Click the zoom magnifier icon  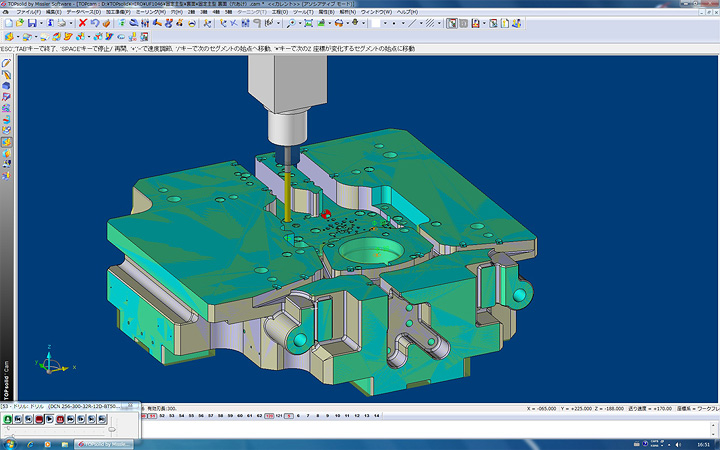[291, 23]
